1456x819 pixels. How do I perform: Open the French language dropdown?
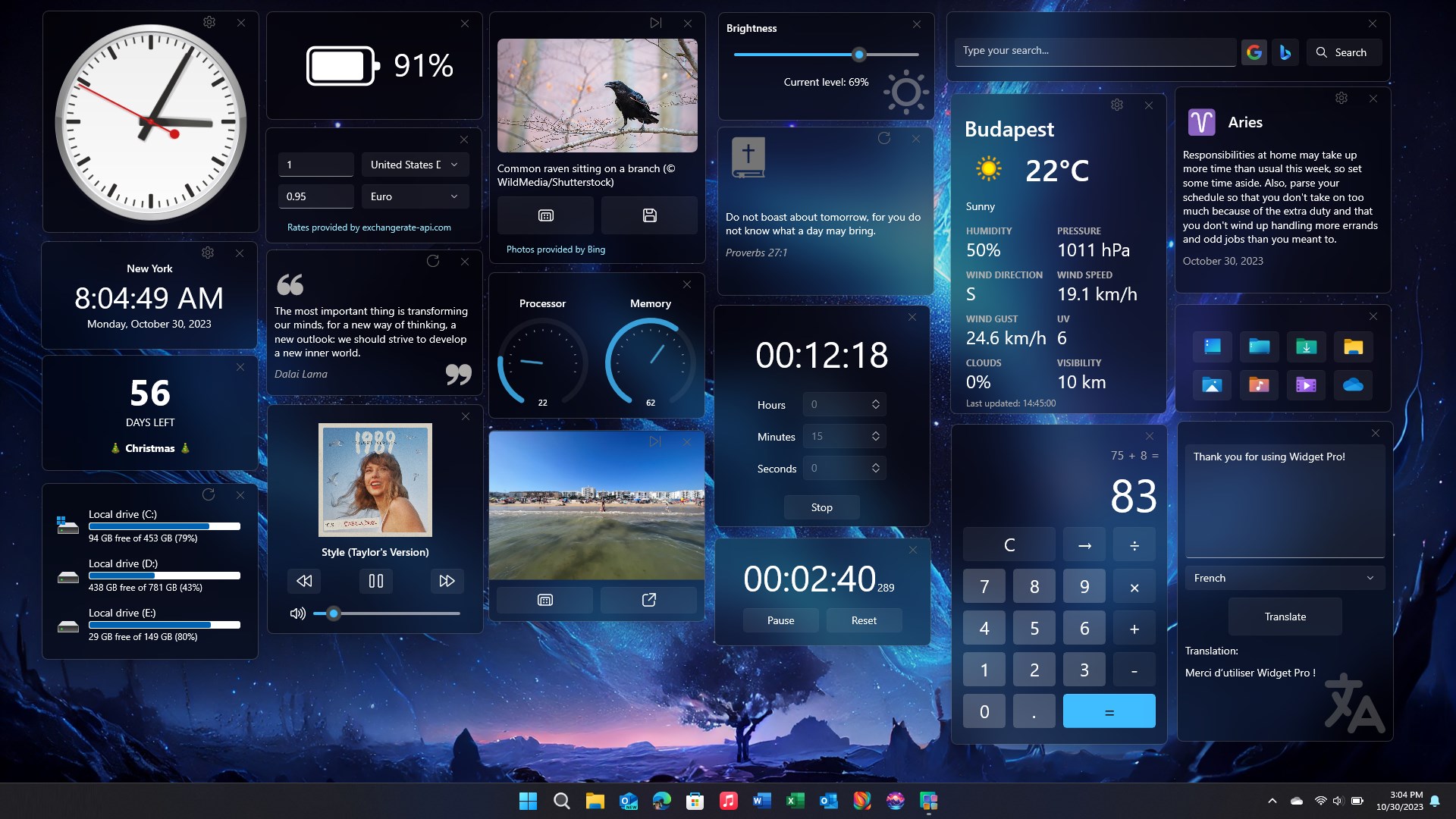pyautogui.click(x=1284, y=578)
